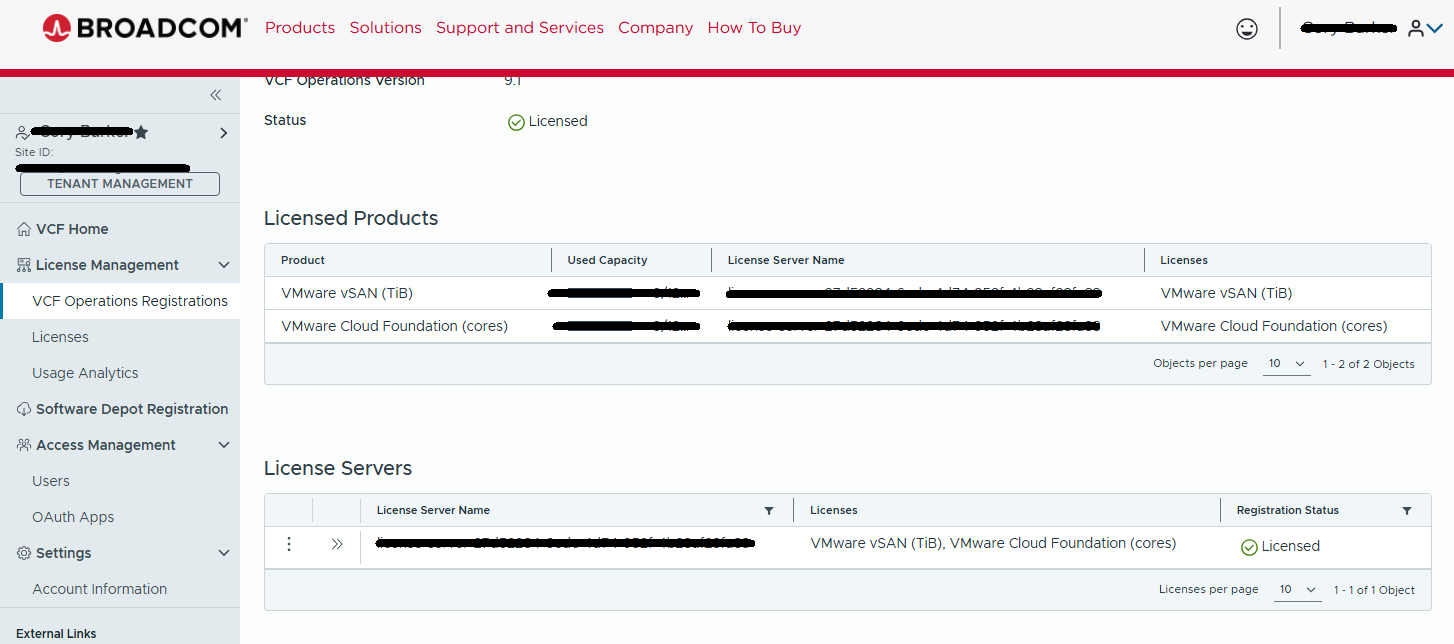Click the Software Depot cloud icon
1454x644 pixels.
pyautogui.click(x=24, y=409)
